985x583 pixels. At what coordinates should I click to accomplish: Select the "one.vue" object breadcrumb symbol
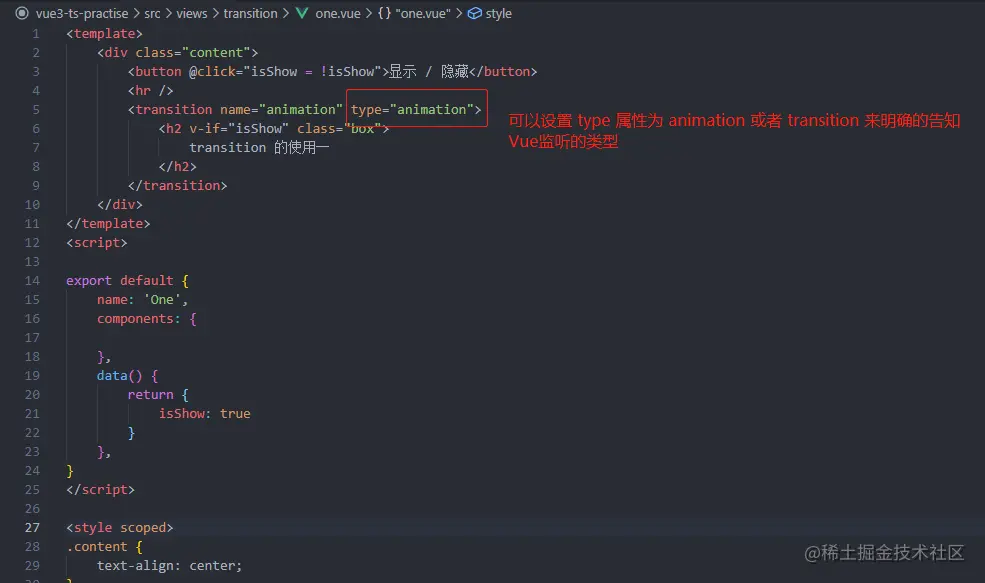tap(423, 13)
